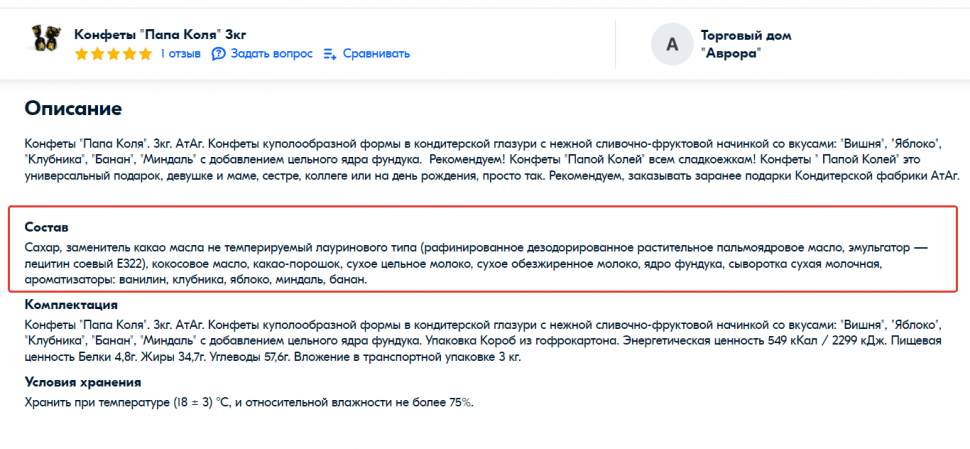Open seller Торговый дом "Аврора"
Image resolution: width=970 pixels, height=449 pixels.
click(x=745, y=44)
